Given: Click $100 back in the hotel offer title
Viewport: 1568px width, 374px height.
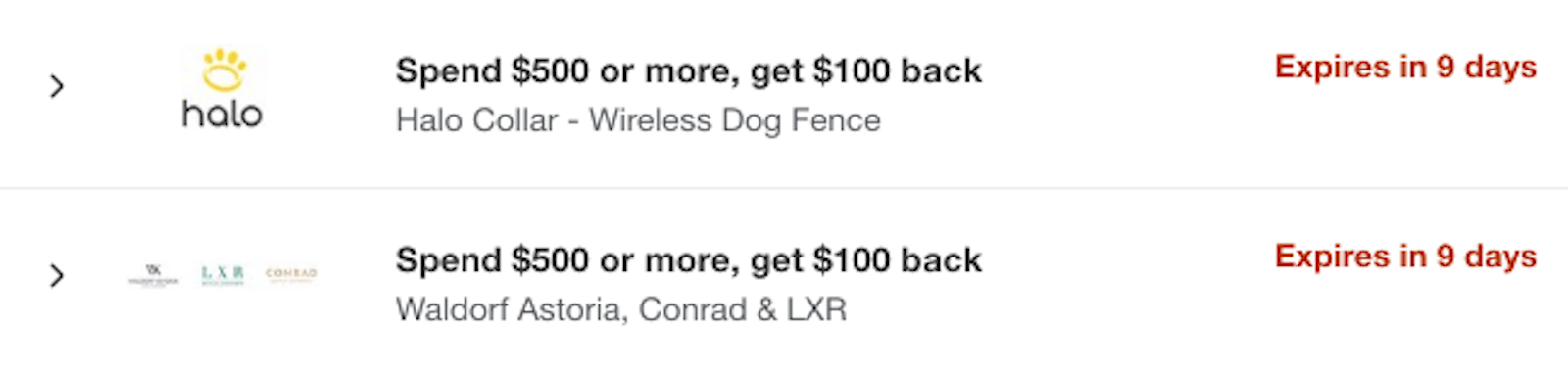Looking at the screenshot, I should (897, 260).
